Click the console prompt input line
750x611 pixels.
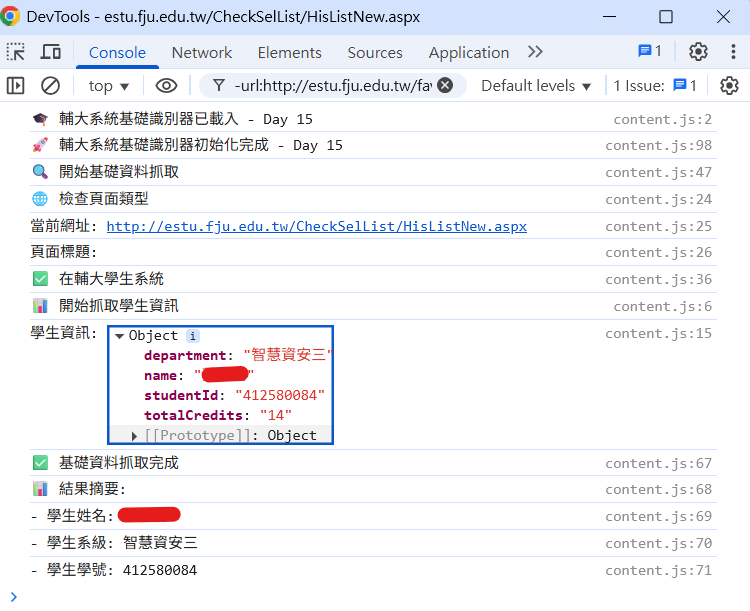click(x=373, y=597)
